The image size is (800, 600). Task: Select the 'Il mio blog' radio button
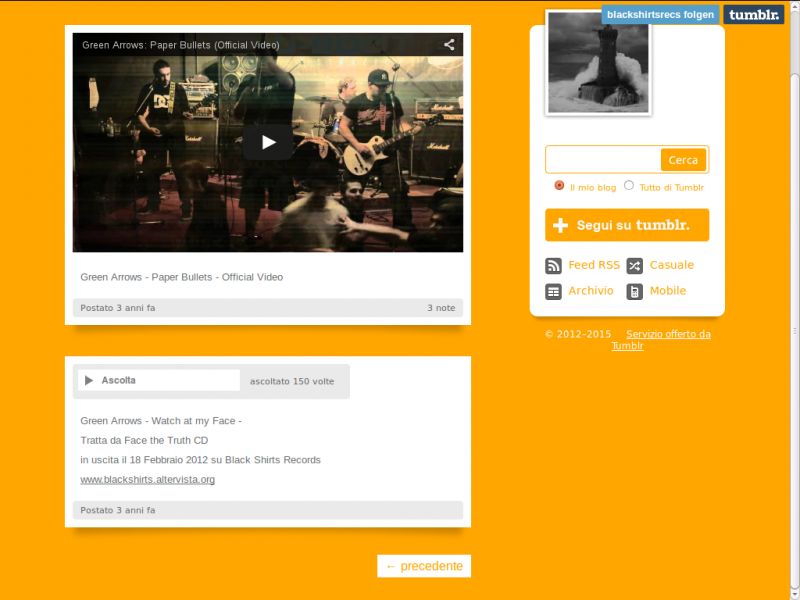[559, 185]
